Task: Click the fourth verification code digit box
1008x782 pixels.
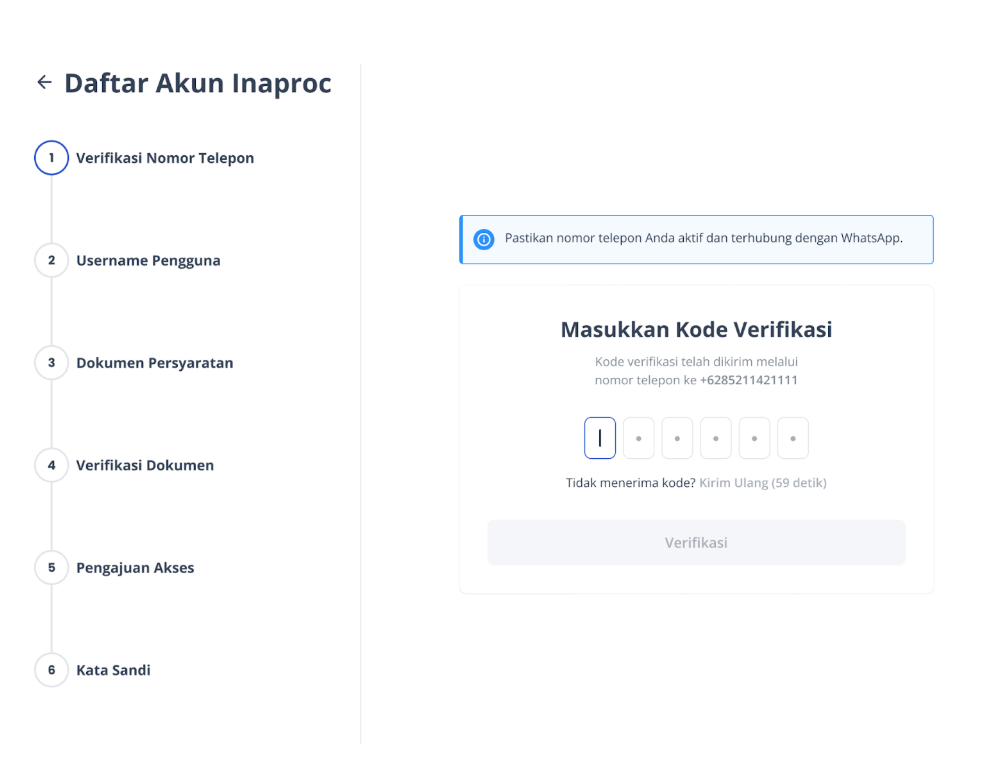Action: pos(716,438)
